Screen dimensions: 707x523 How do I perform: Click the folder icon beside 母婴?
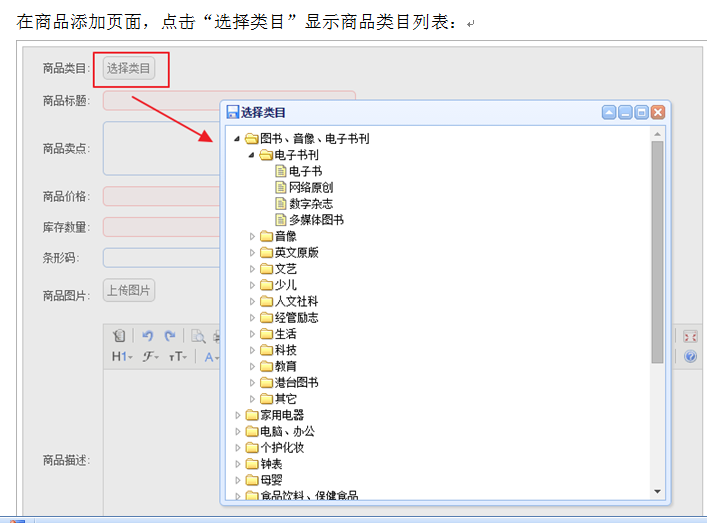click(x=252, y=480)
